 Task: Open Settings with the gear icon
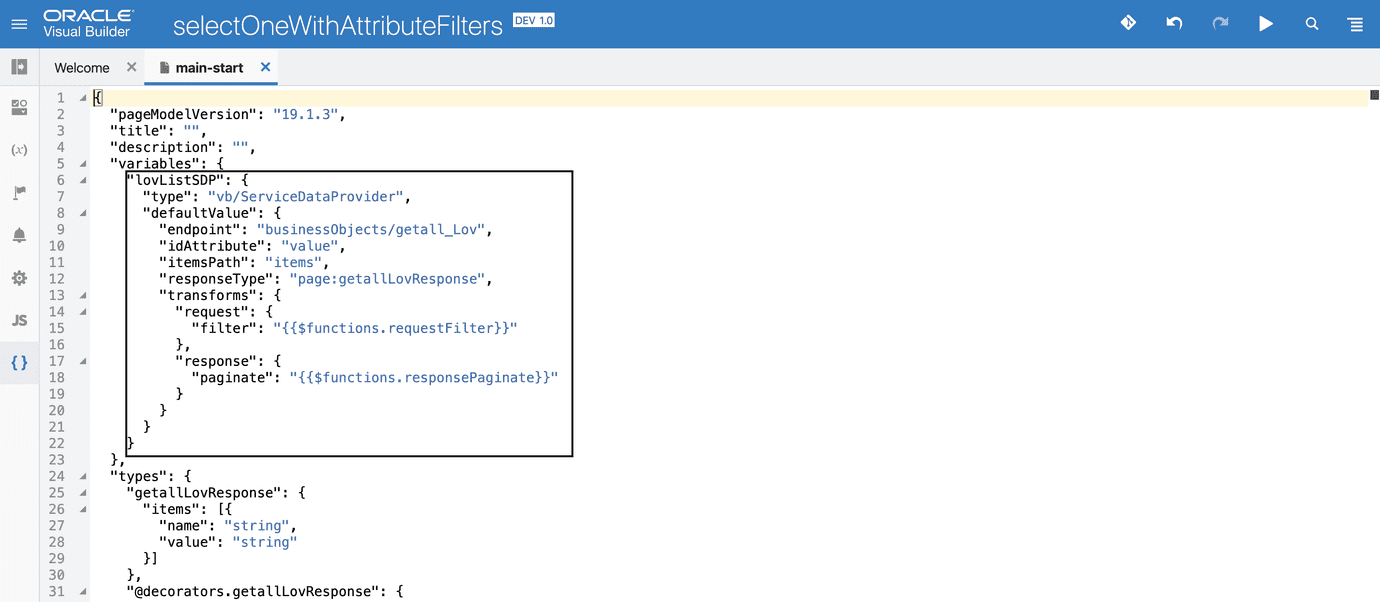point(18,279)
